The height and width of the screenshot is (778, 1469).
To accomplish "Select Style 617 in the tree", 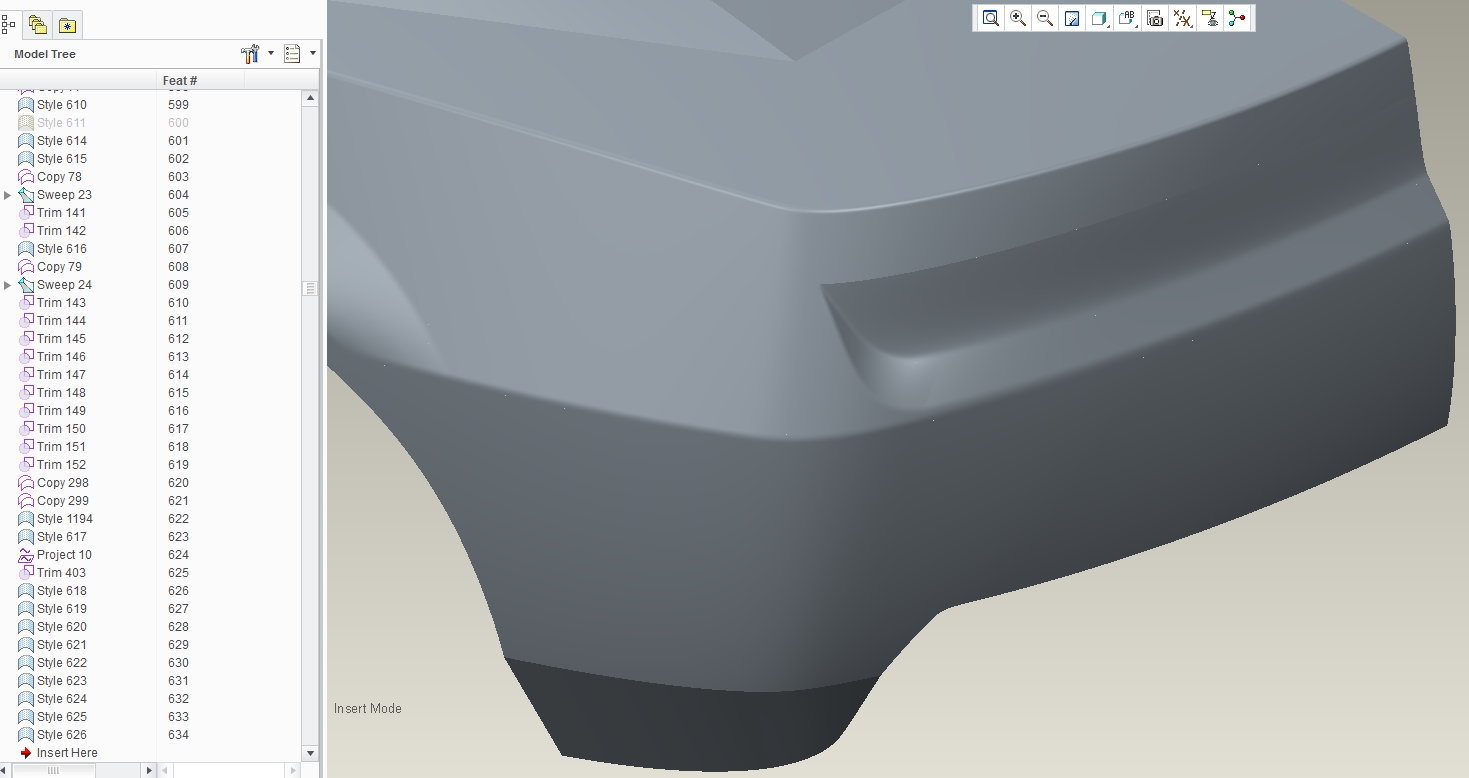I will coord(62,537).
